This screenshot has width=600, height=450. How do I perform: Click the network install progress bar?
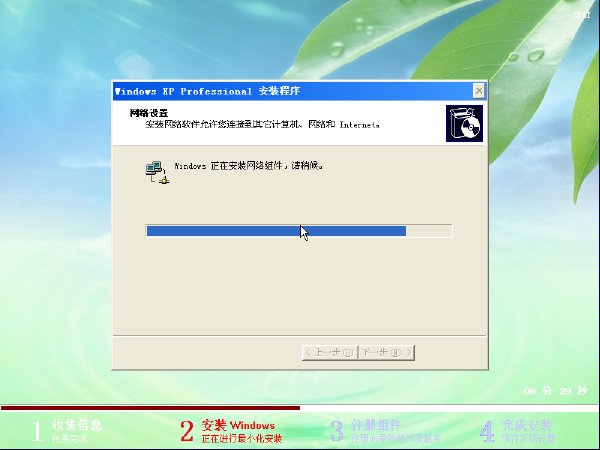299,231
